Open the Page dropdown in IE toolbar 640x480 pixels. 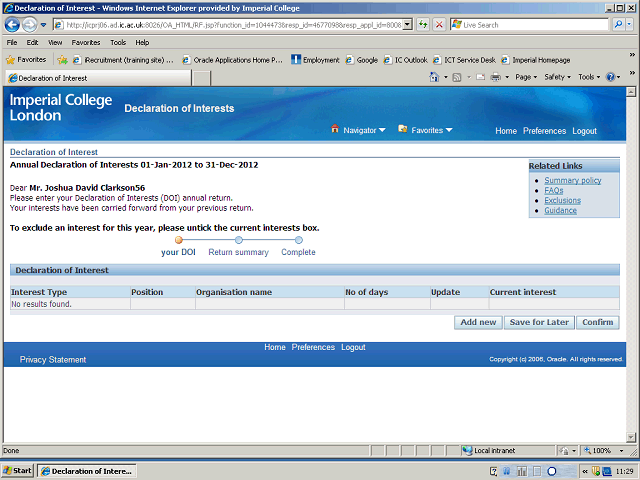pos(526,77)
